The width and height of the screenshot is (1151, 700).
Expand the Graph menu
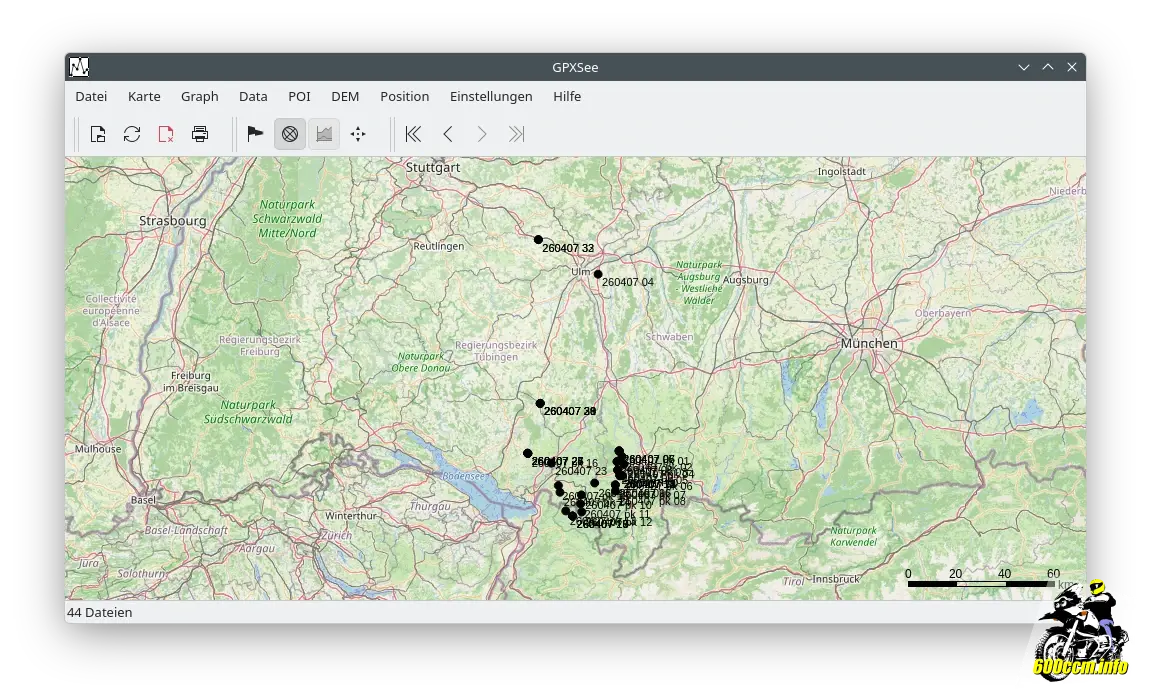point(200,97)
